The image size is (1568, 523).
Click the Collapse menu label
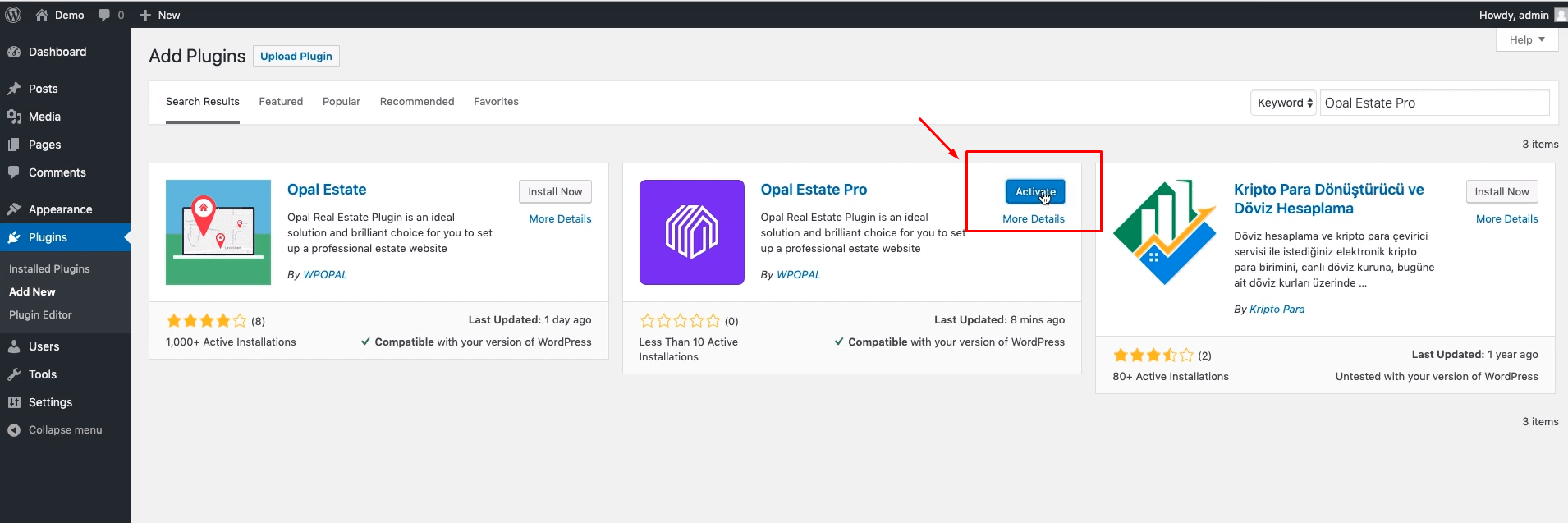(x=66, y=430)
